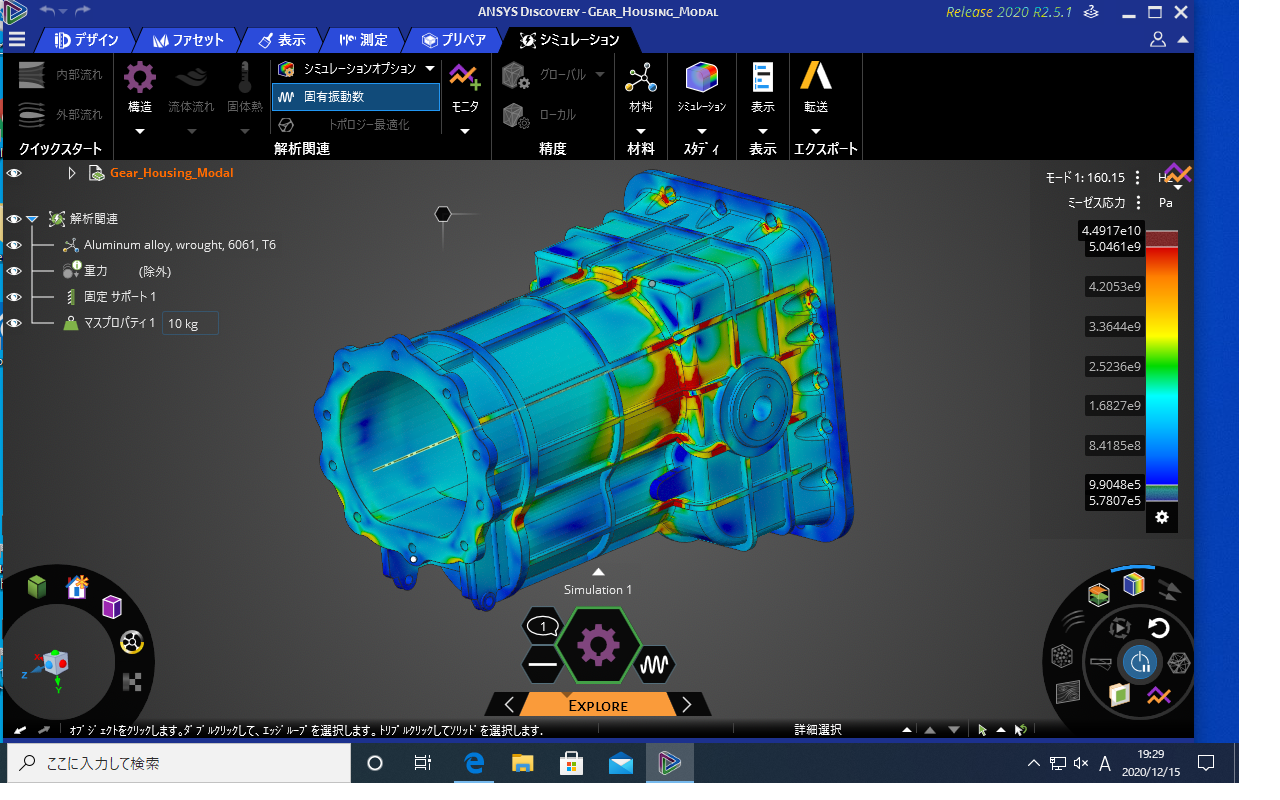This screenshot has width=1280, height=800.
Task: Click the contour lines square icon
Action: point(1069,692)
